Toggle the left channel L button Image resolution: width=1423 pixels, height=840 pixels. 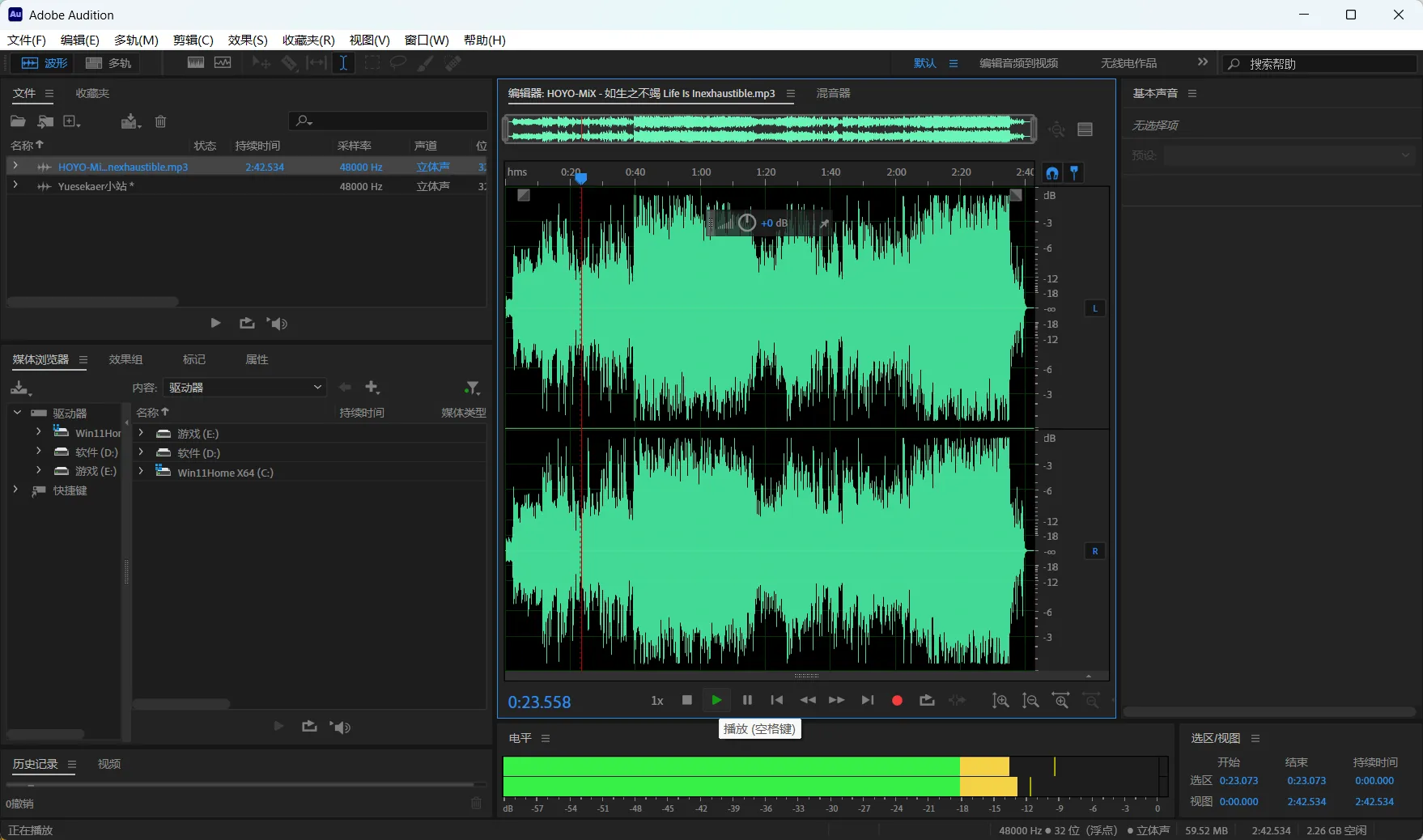pos(1095,308)
